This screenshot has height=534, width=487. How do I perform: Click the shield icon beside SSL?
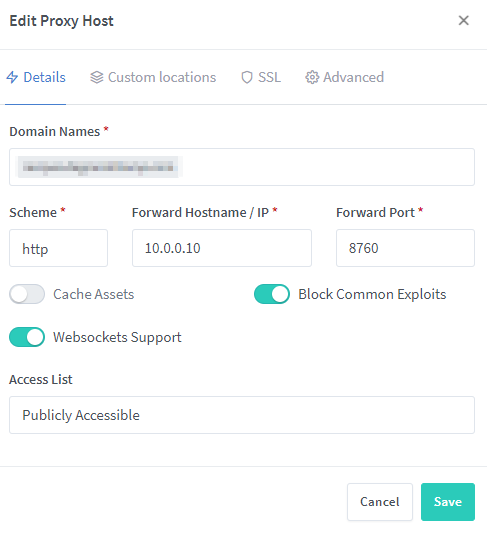click(247, 77)
